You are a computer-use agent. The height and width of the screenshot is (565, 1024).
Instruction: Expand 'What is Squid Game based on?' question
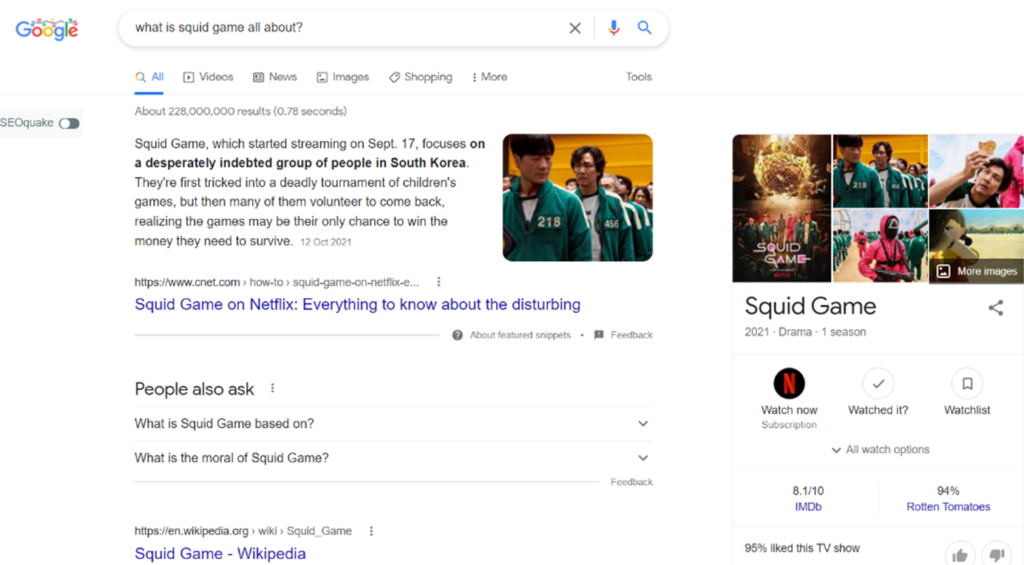tap(393, 424)
